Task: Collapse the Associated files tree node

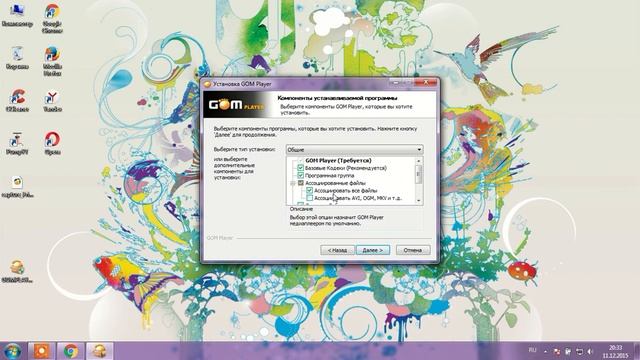Action: click(x=292, y=183)
